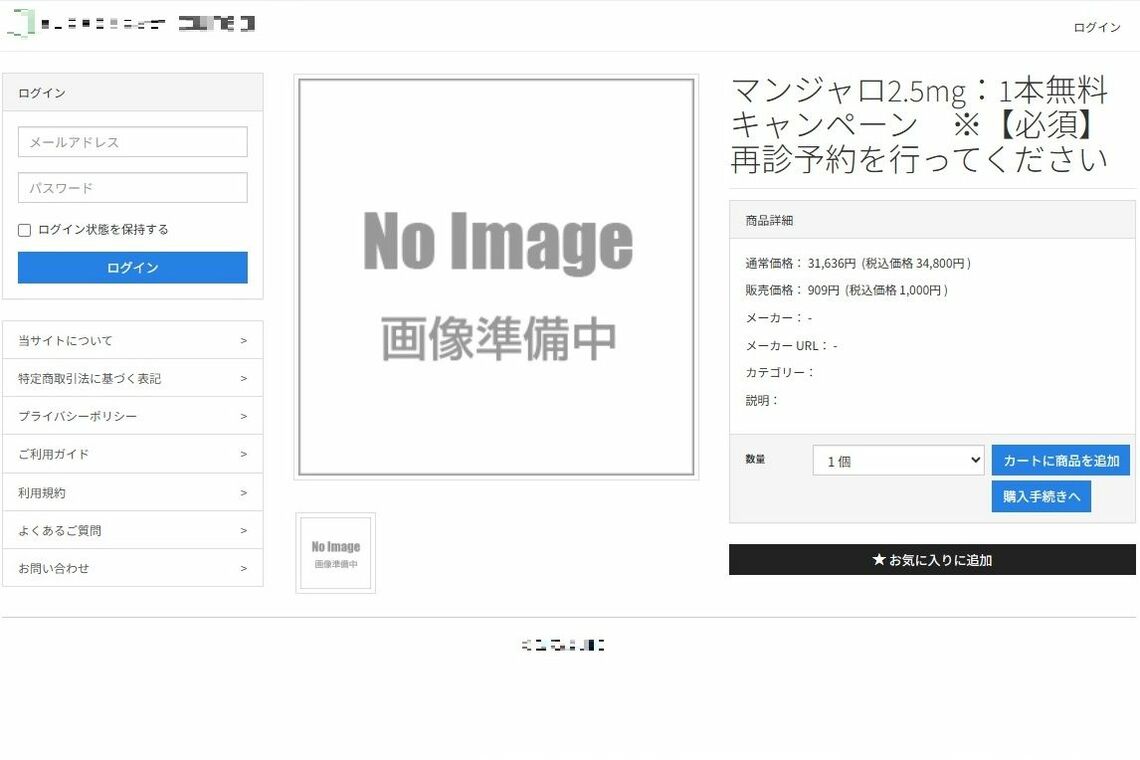The image size is (1140, 760).
Task: Select the No Image product thumbnail
Action: (x=335, y=553)
